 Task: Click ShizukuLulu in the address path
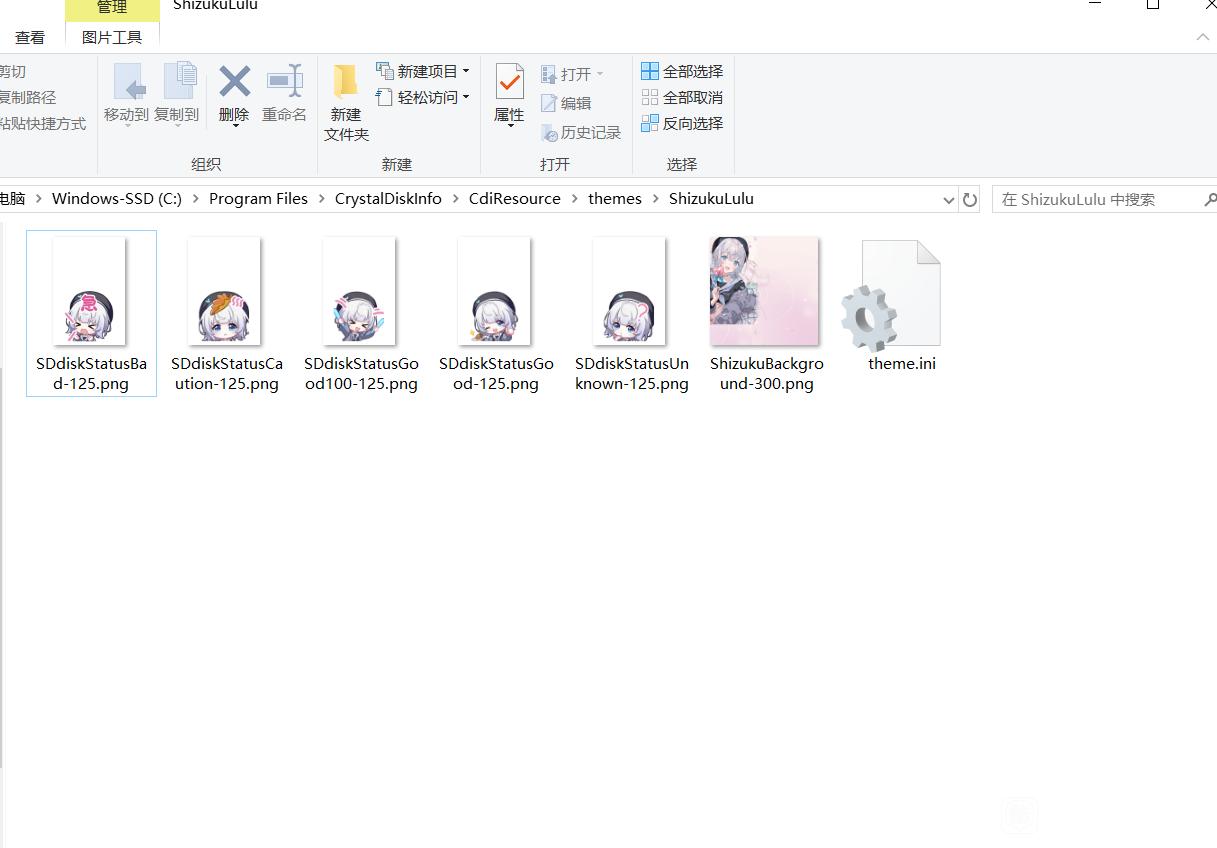pyautogui.click(x=711, y=198)
